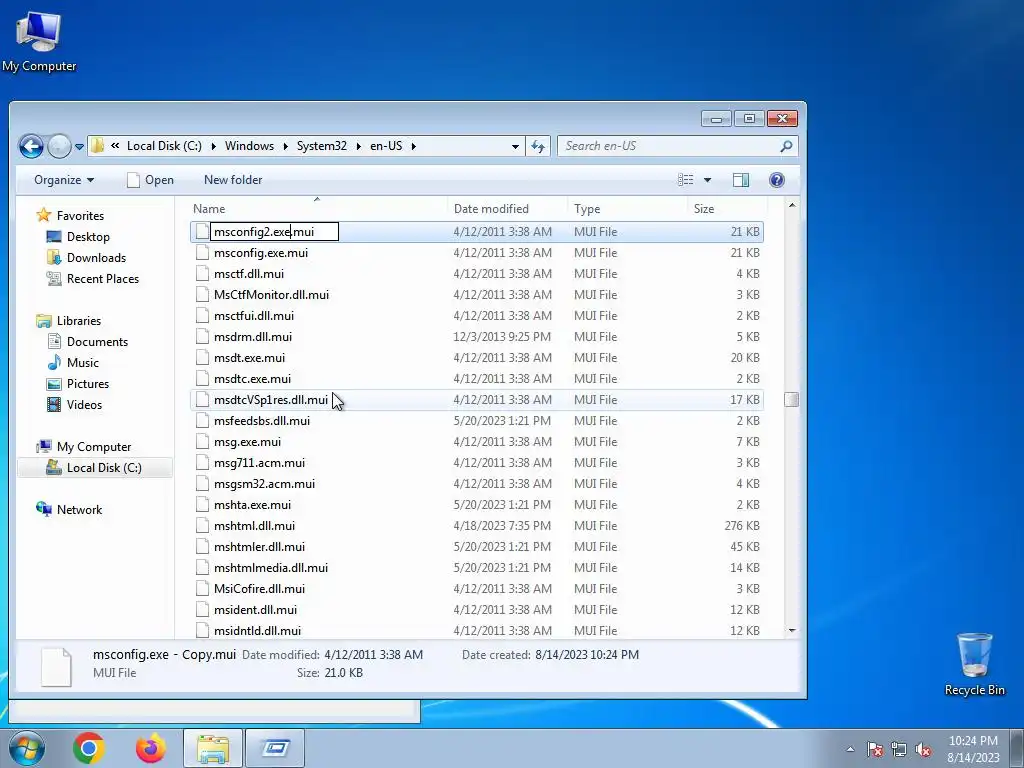Select the msctf.dll.mui file icon
Viewport: 1024px width, 768px height.
pyautogui.click(x=202, y=274)
